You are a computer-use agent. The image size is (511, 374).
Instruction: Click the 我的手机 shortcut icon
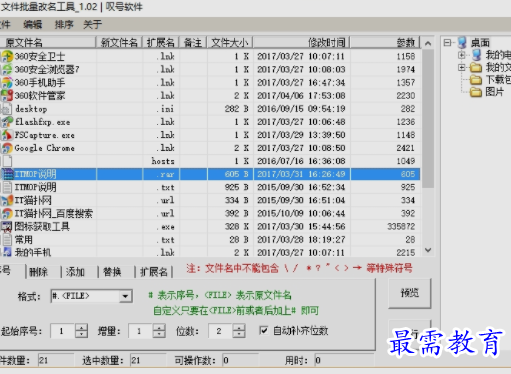click(x=7, y=252)
